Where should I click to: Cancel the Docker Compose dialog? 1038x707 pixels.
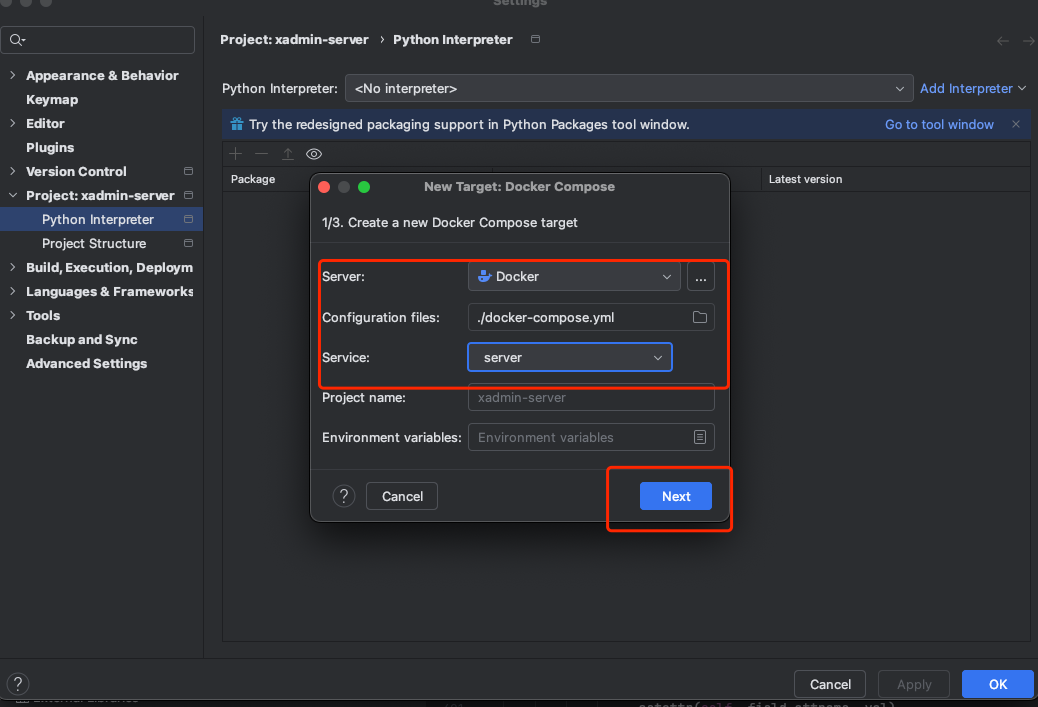tap(402, 496)
